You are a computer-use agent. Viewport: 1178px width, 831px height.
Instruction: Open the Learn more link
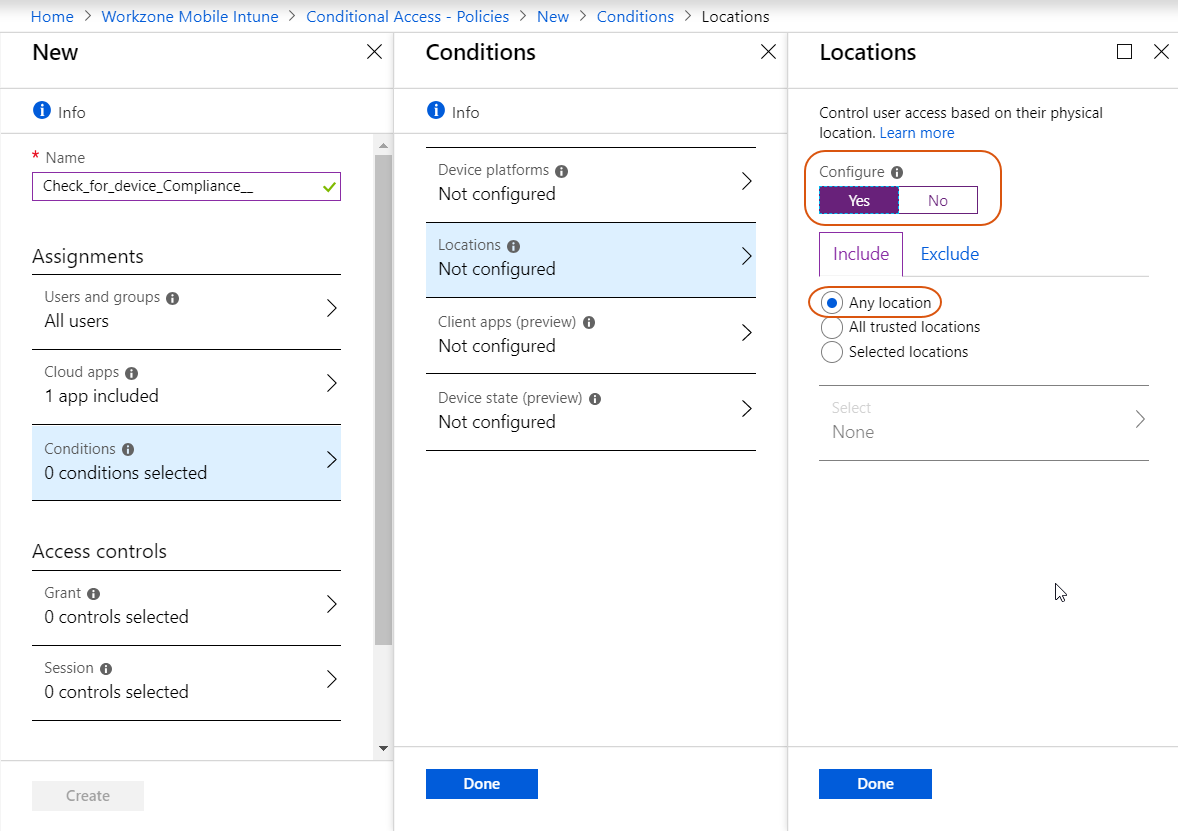point(917,133)
